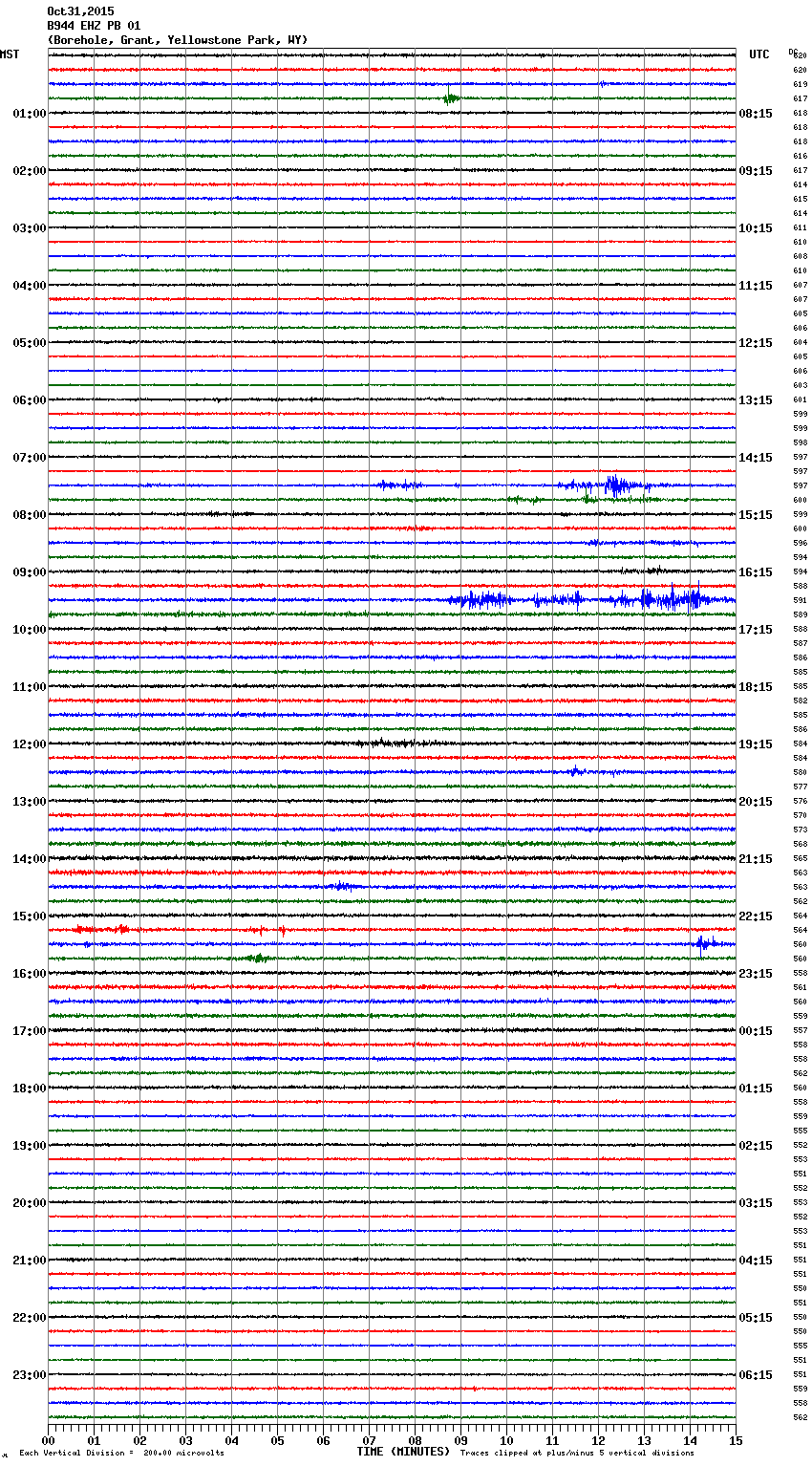Select the 07:00 MST row label

pos(30,458)
